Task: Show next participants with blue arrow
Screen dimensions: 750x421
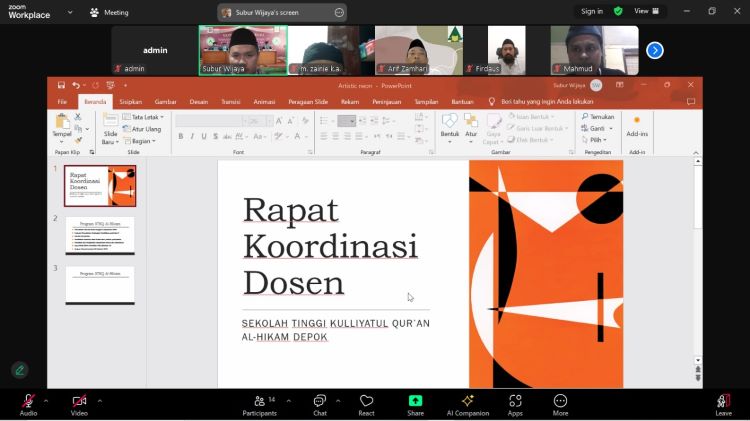Action: pos(655,50)
